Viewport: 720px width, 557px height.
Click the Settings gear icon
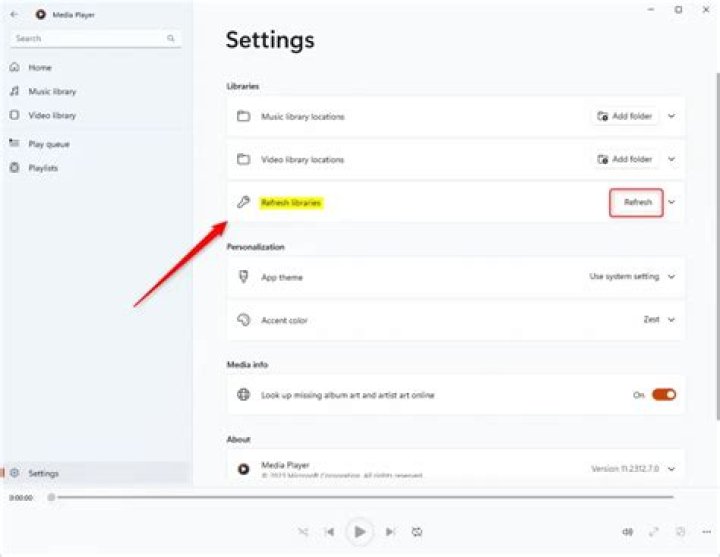(15, 473)
